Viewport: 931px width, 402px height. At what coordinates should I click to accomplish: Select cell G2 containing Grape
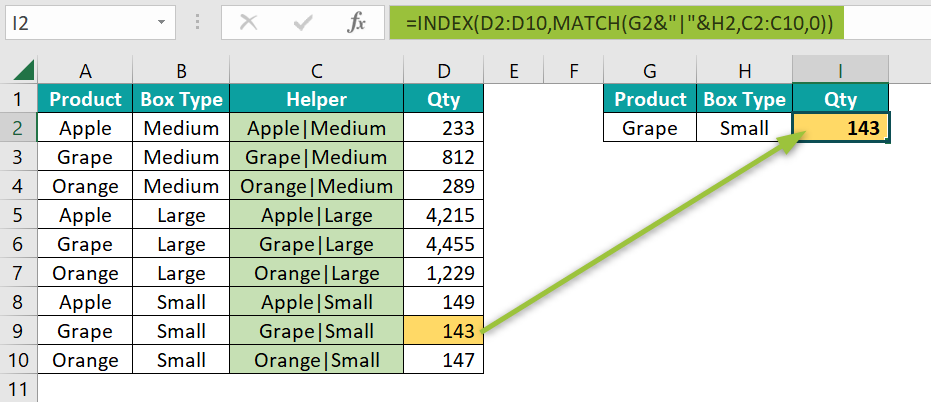click(650, 128)
